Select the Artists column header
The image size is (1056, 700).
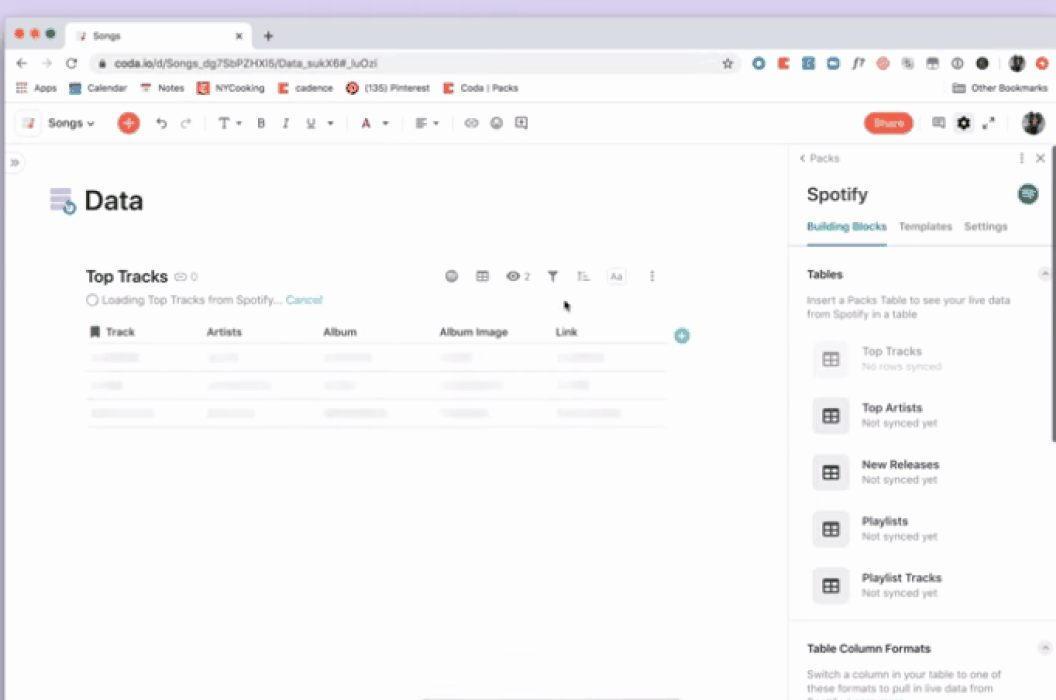[x=224, y=331]
